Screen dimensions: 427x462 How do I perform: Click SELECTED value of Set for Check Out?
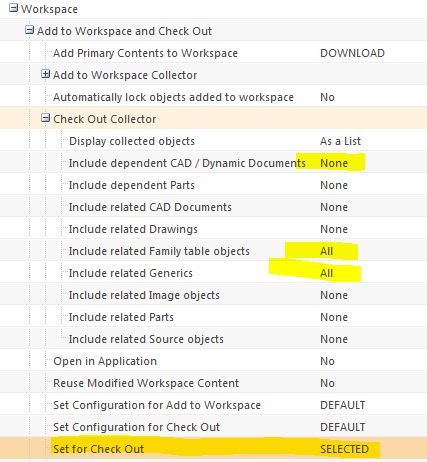click(x=344, y=449)
